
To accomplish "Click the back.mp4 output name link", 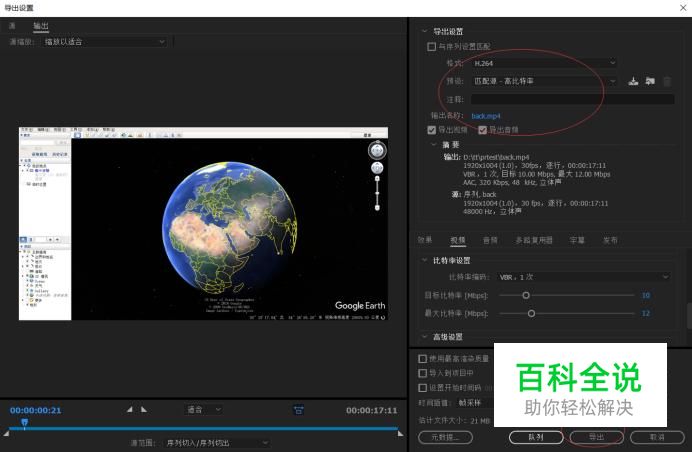I will (x=485, y=116).
